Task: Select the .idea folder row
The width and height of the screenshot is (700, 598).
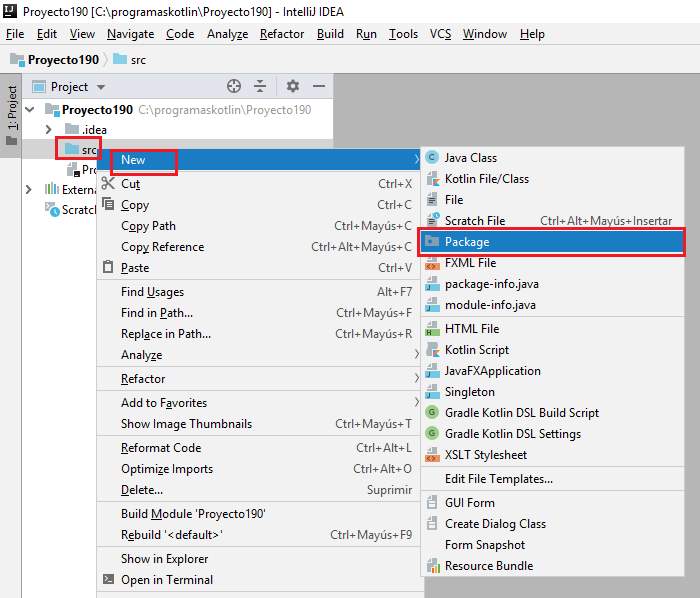Action: click(x=177, y=129)
